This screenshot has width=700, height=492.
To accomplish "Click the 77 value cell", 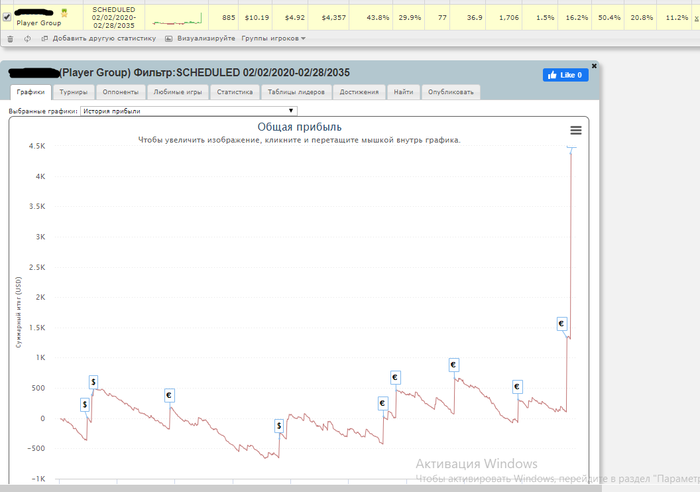I will coord(442,17).
